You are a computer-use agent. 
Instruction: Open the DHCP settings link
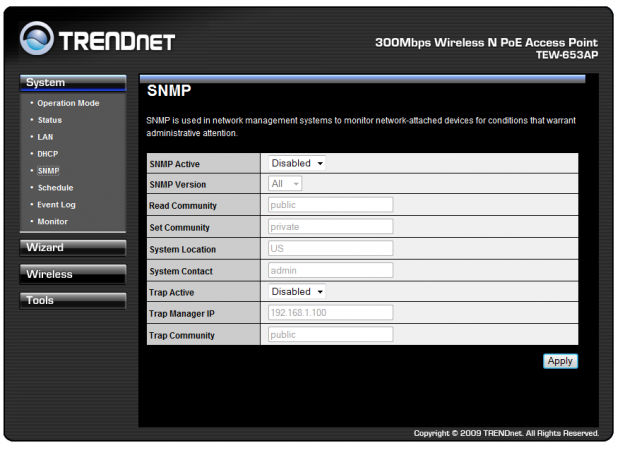[x=47, y=154]
